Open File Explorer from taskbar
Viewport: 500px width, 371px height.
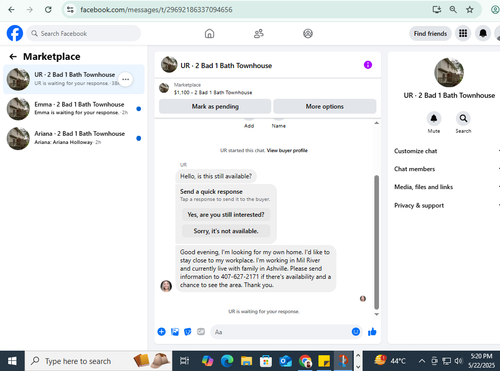tap(247, 361)
